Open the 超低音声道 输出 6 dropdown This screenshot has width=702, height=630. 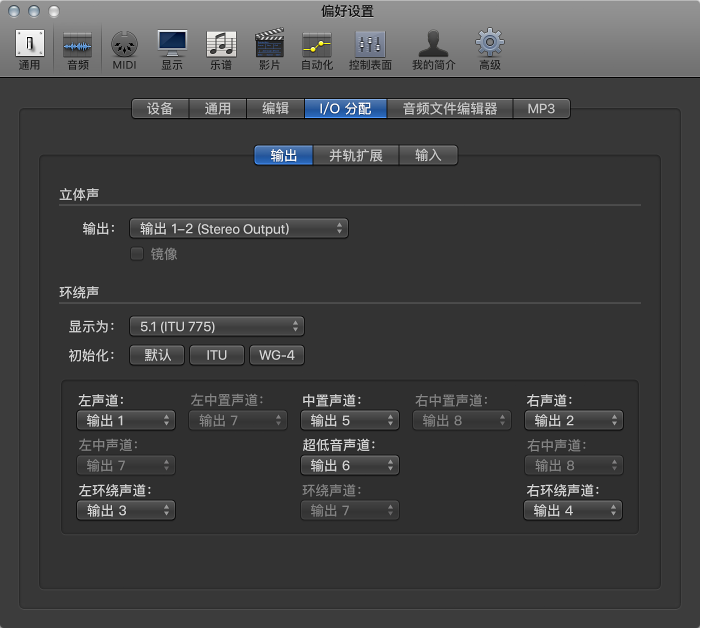click(x=350, y=466)
